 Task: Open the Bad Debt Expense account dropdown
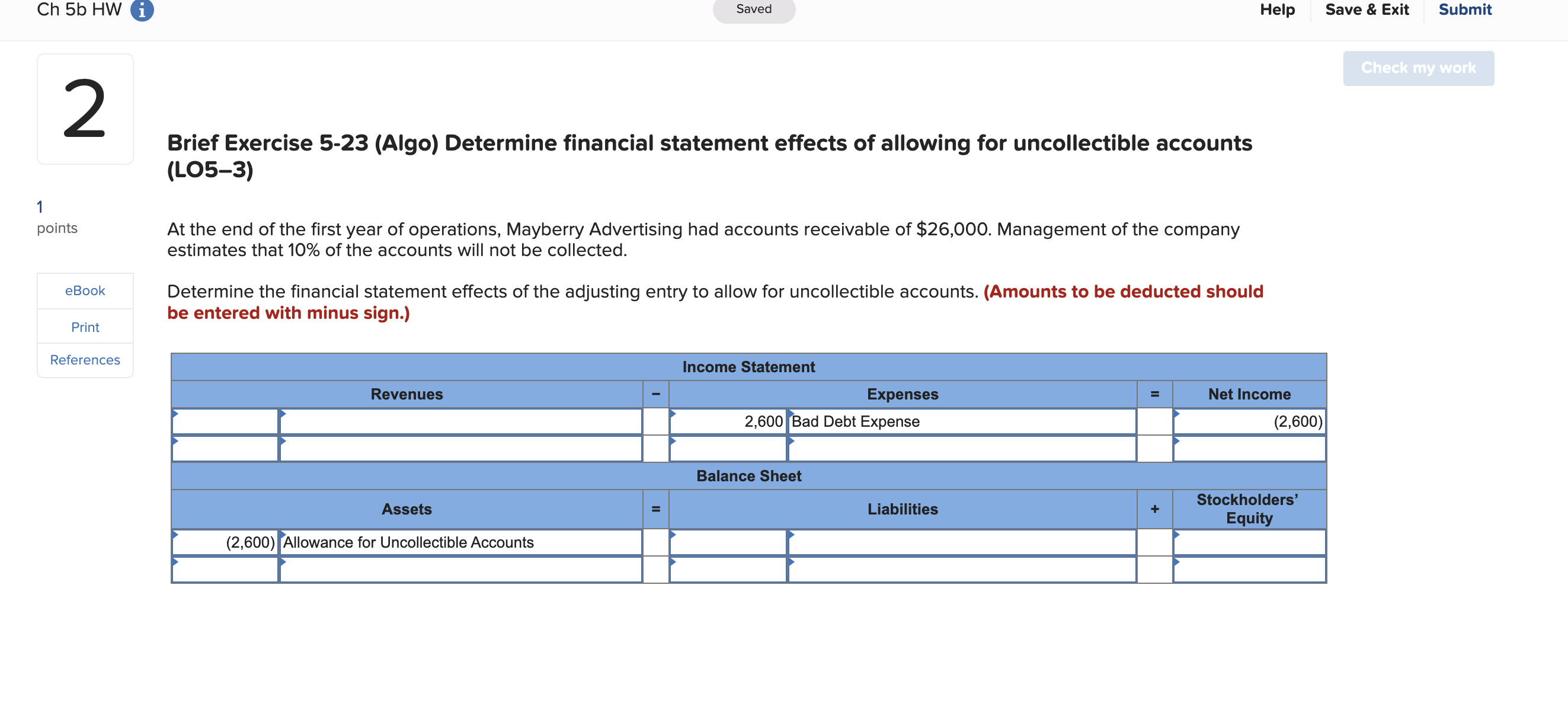coord(961,422)
